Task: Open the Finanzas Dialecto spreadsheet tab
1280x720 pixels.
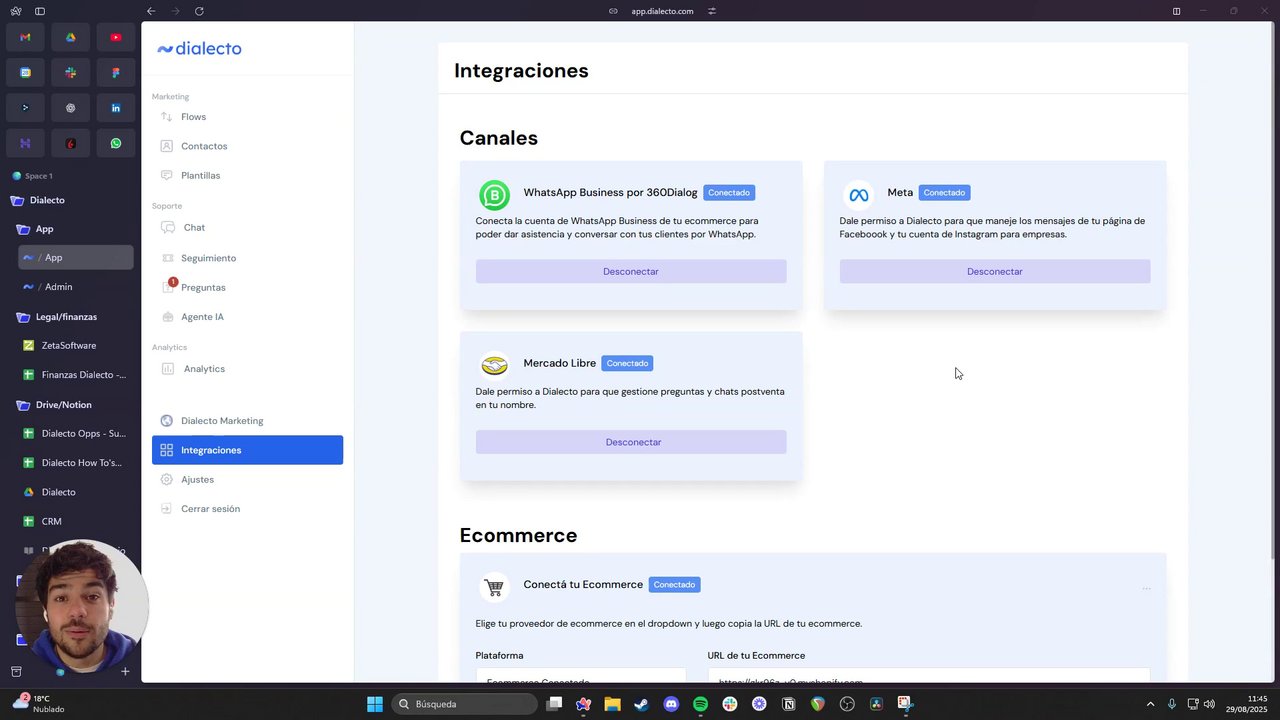Action: (x=76, y=375)
